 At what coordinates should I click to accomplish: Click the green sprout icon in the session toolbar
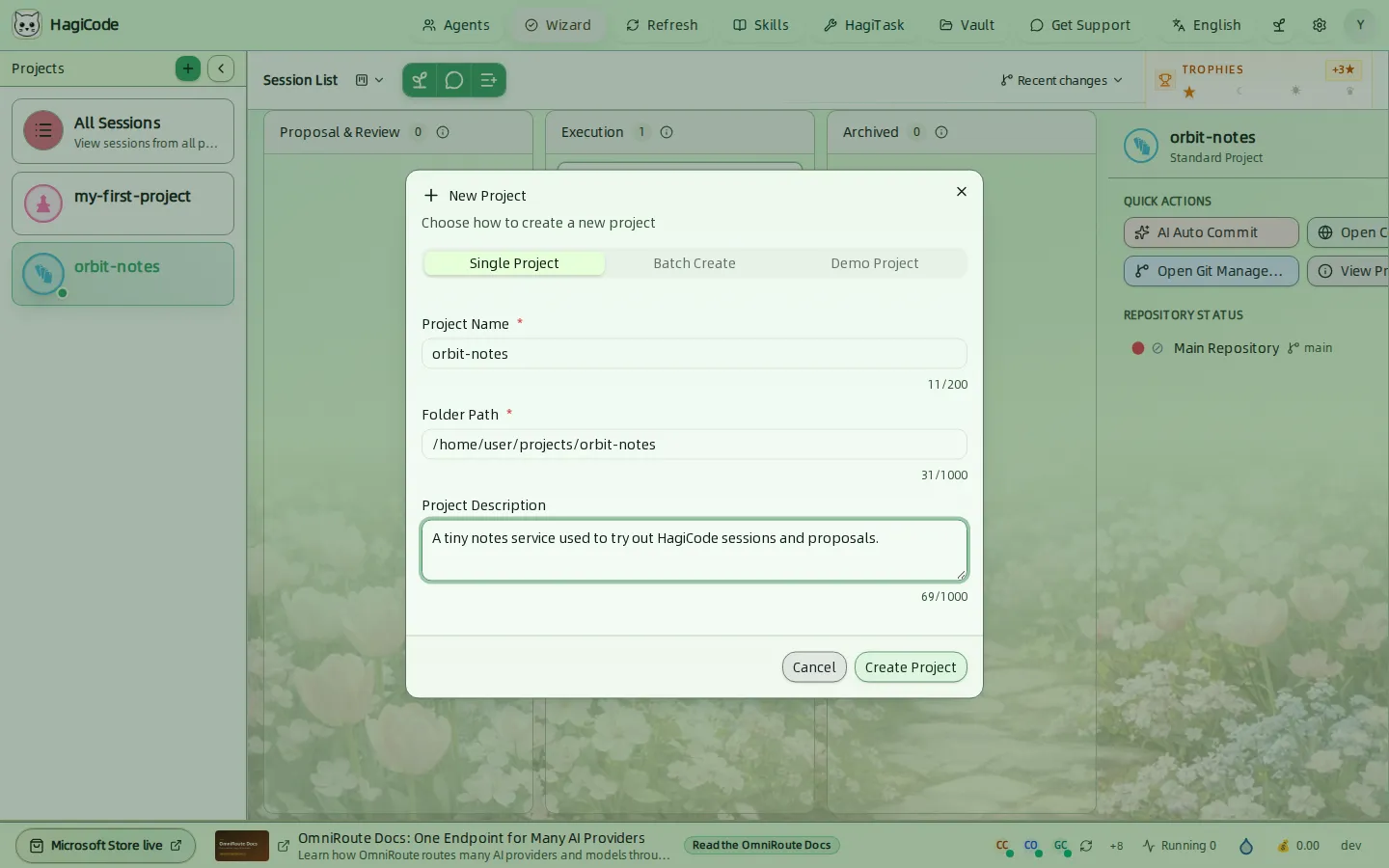coord(420,80)
